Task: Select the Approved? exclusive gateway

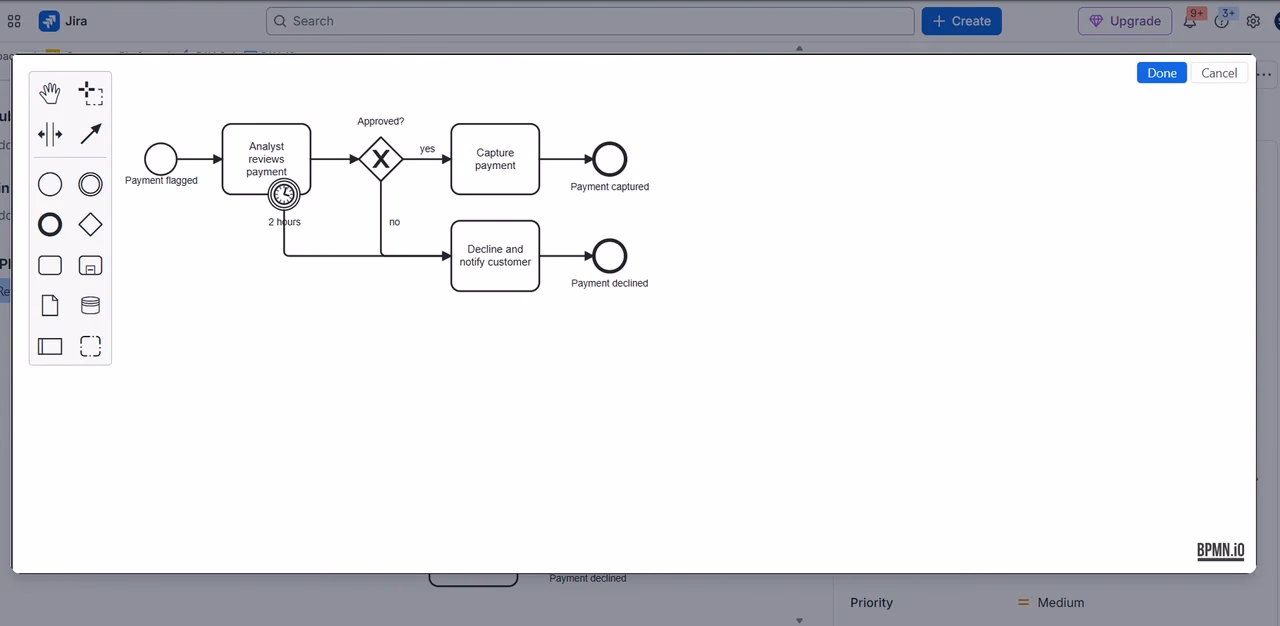Action: (381, 159)
